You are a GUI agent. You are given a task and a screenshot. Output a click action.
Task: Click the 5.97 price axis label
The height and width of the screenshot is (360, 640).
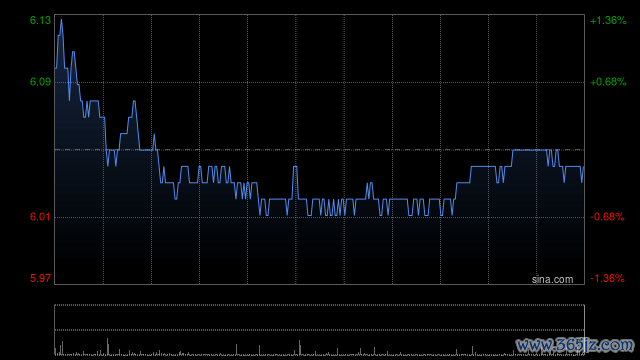tap(40, 278)
